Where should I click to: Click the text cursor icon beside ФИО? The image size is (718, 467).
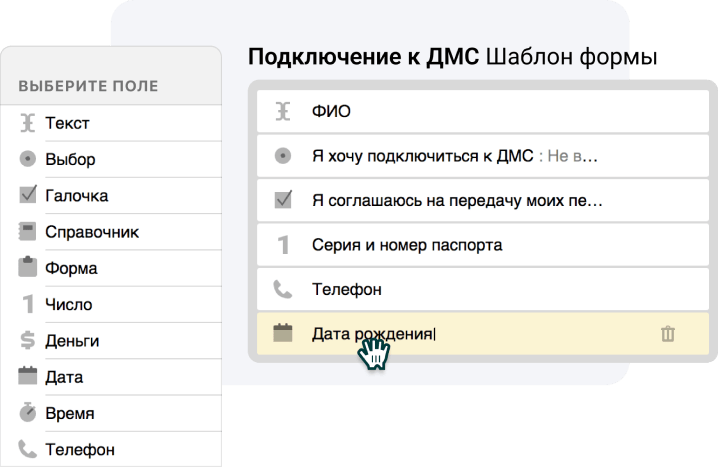[283, 111]
